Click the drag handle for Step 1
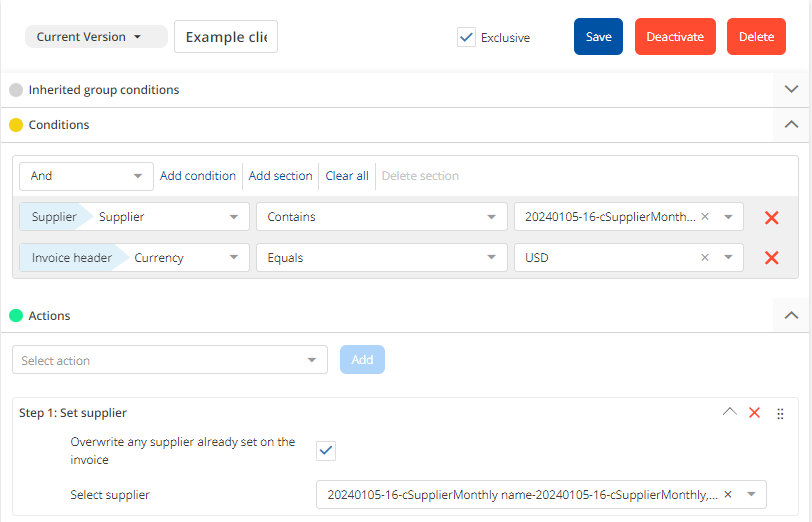 click(780, 413)
